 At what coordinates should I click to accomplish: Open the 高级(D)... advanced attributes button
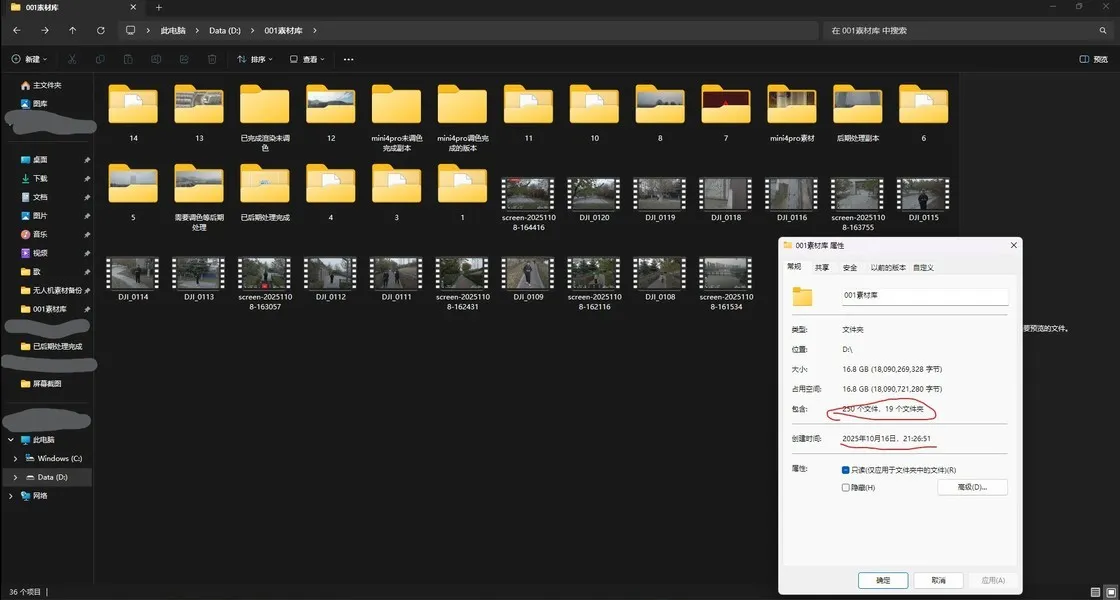point(972,487)
